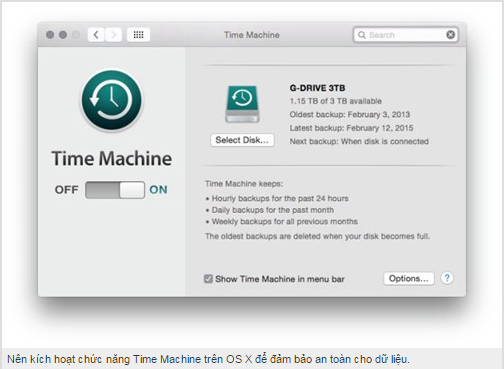Click the Time Machine window title
The image size is (504, 369).
click(x=252, y=35)
